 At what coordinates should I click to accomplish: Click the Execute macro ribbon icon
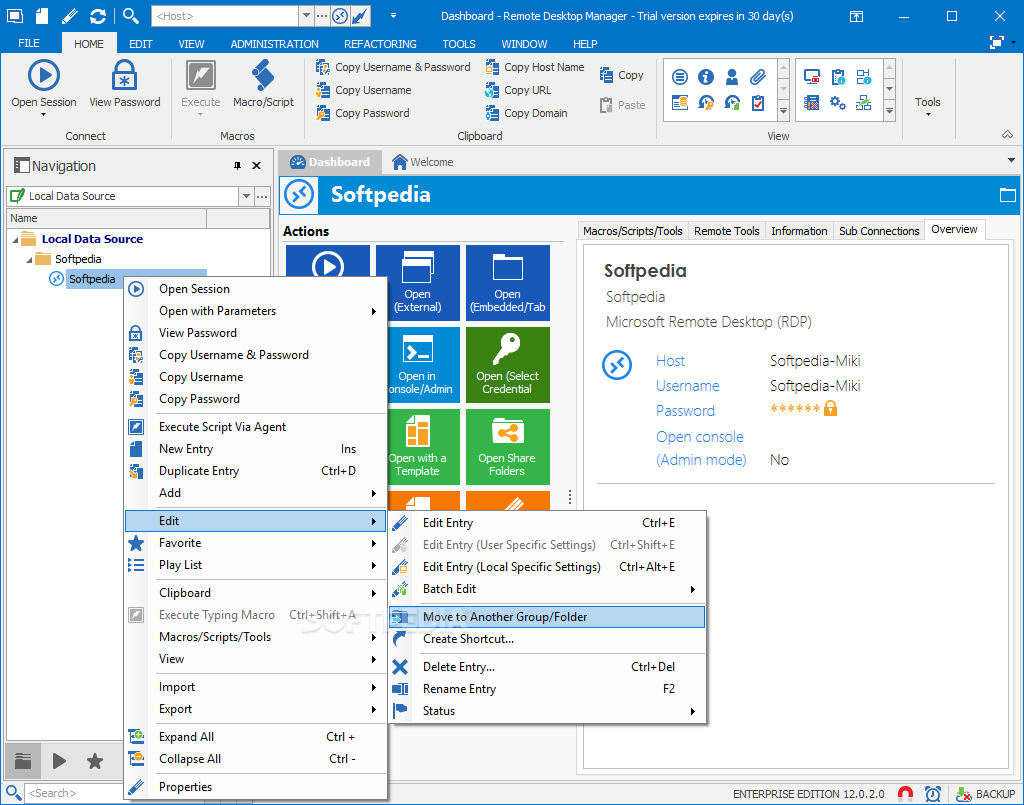(200, 76)
